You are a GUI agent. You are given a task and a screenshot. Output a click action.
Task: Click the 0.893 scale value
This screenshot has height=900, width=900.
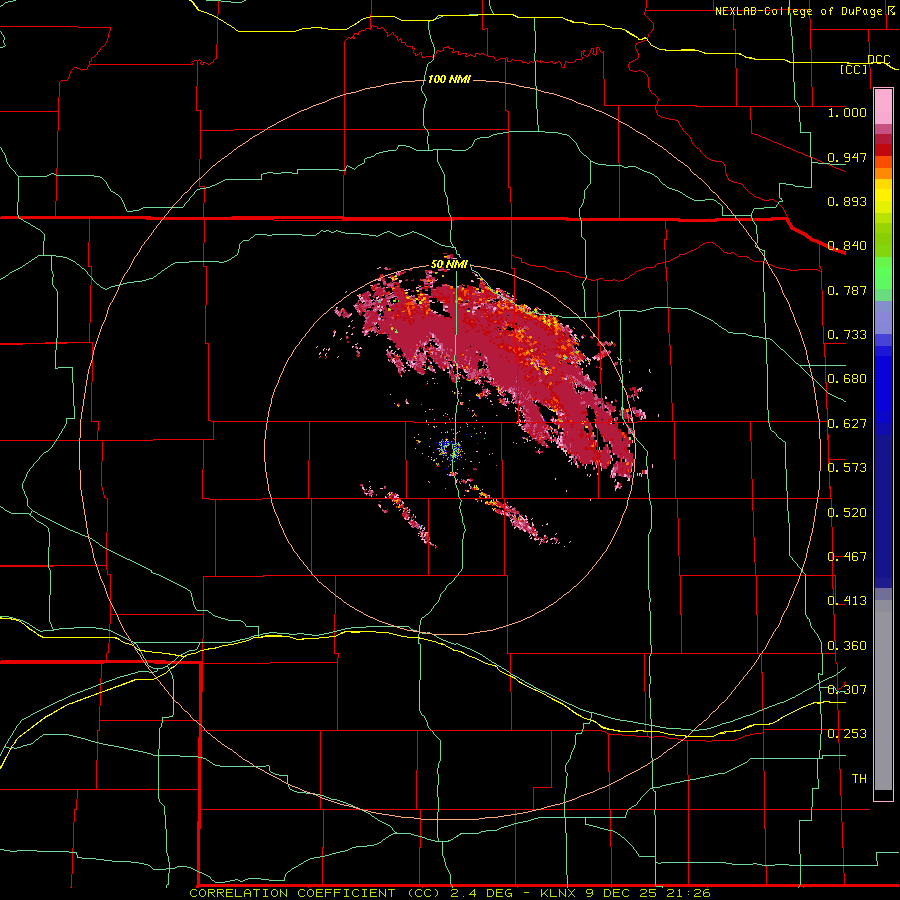pyautogui.click(x=847, y=201)
